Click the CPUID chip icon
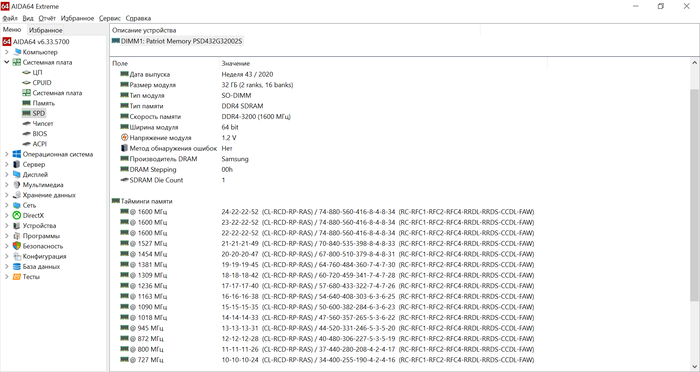 pyautogui.click(x=26, y=83)
